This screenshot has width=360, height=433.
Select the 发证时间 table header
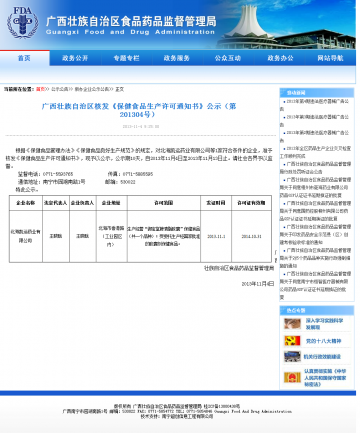(216, 203)
